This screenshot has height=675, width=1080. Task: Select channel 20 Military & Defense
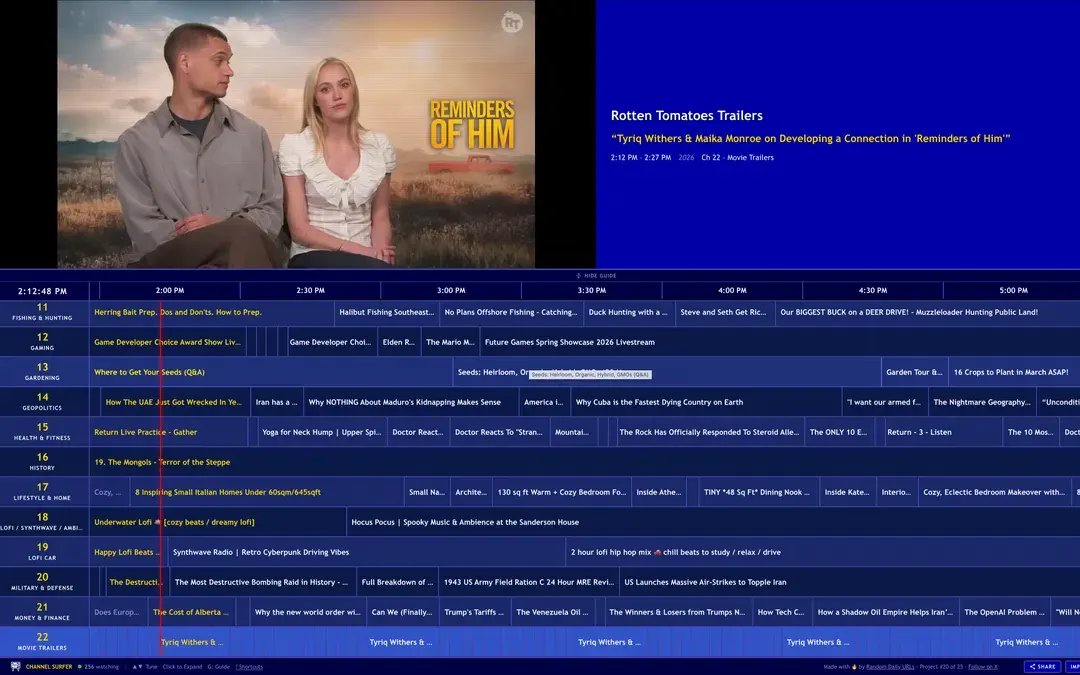43,581
